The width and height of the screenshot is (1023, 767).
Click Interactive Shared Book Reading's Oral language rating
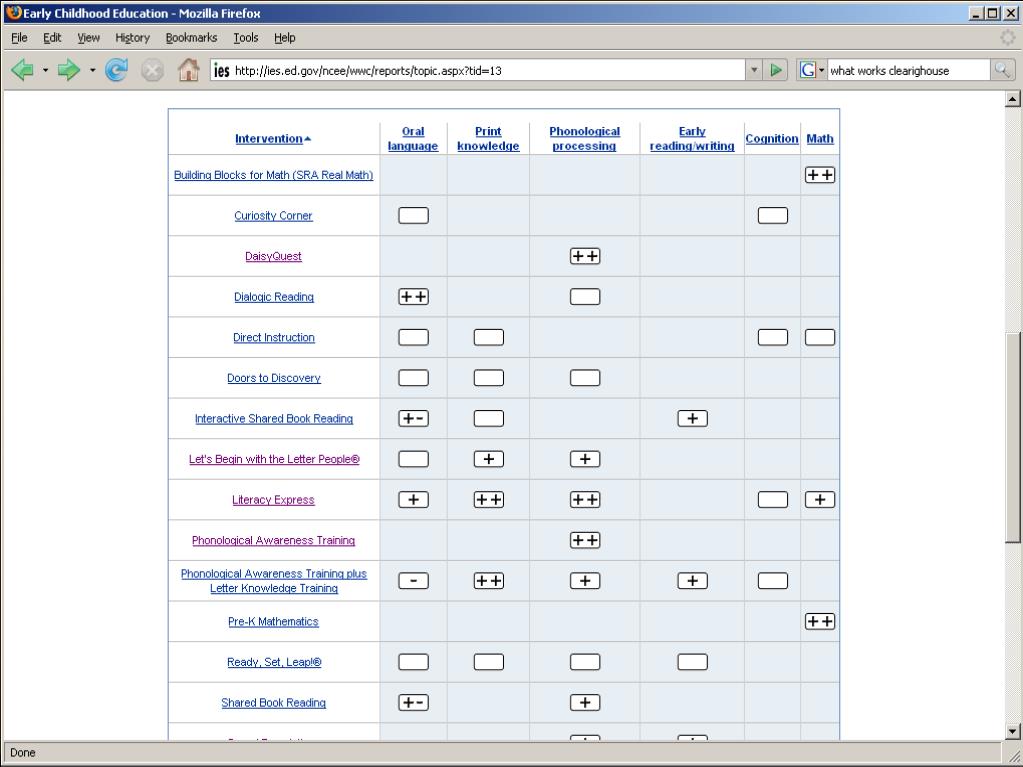pos(413,418)
